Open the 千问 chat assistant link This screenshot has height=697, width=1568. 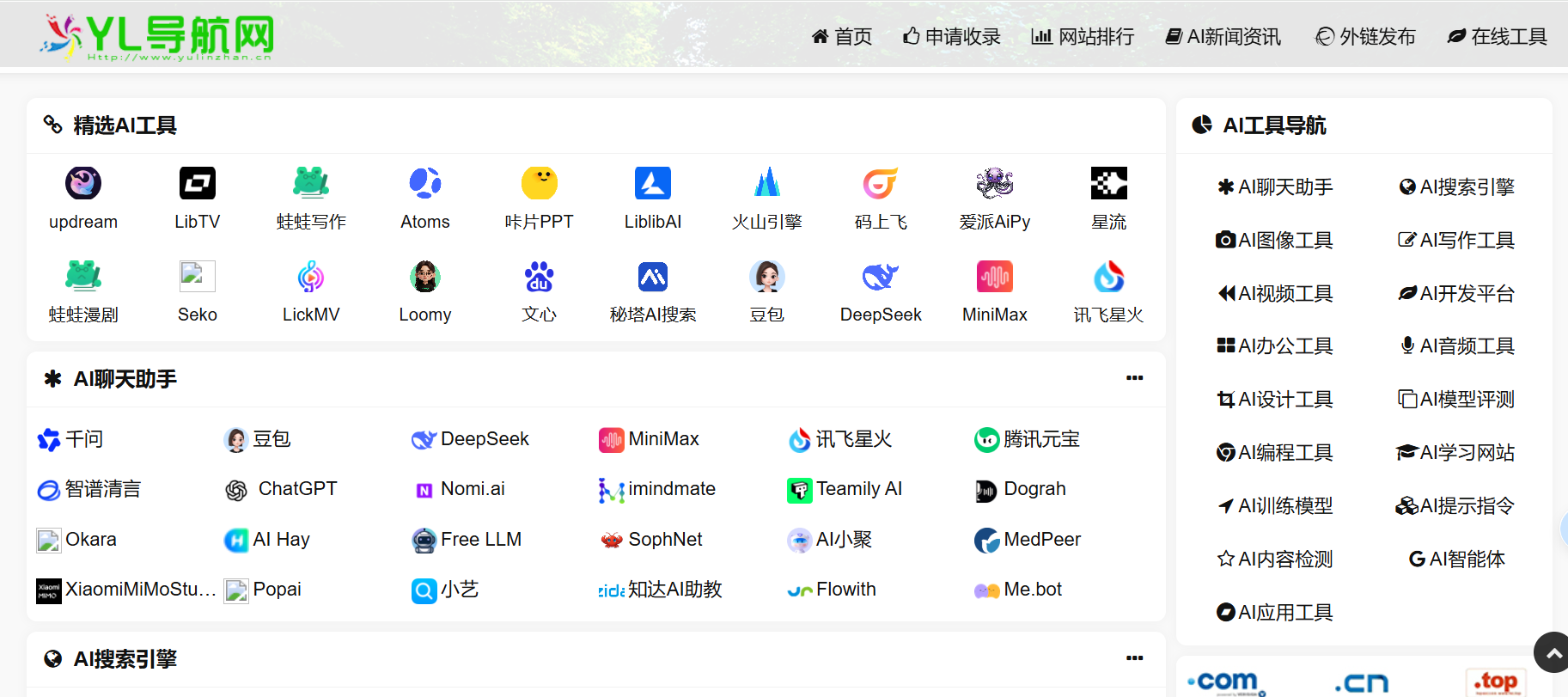click(70, 439)
